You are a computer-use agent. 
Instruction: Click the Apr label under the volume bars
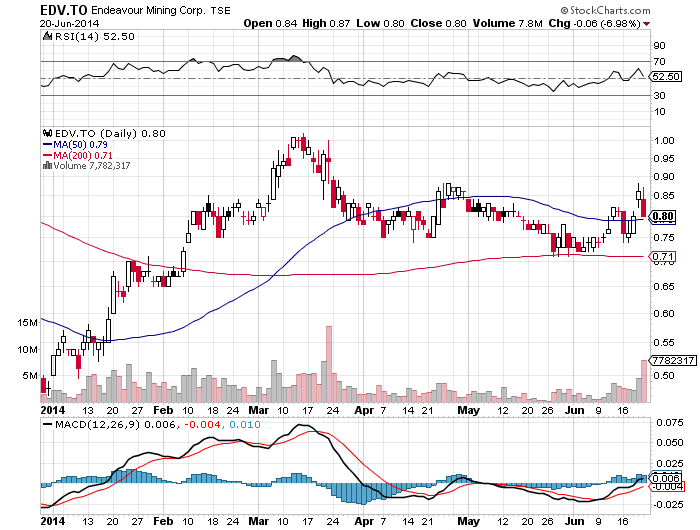click(364, 410)
